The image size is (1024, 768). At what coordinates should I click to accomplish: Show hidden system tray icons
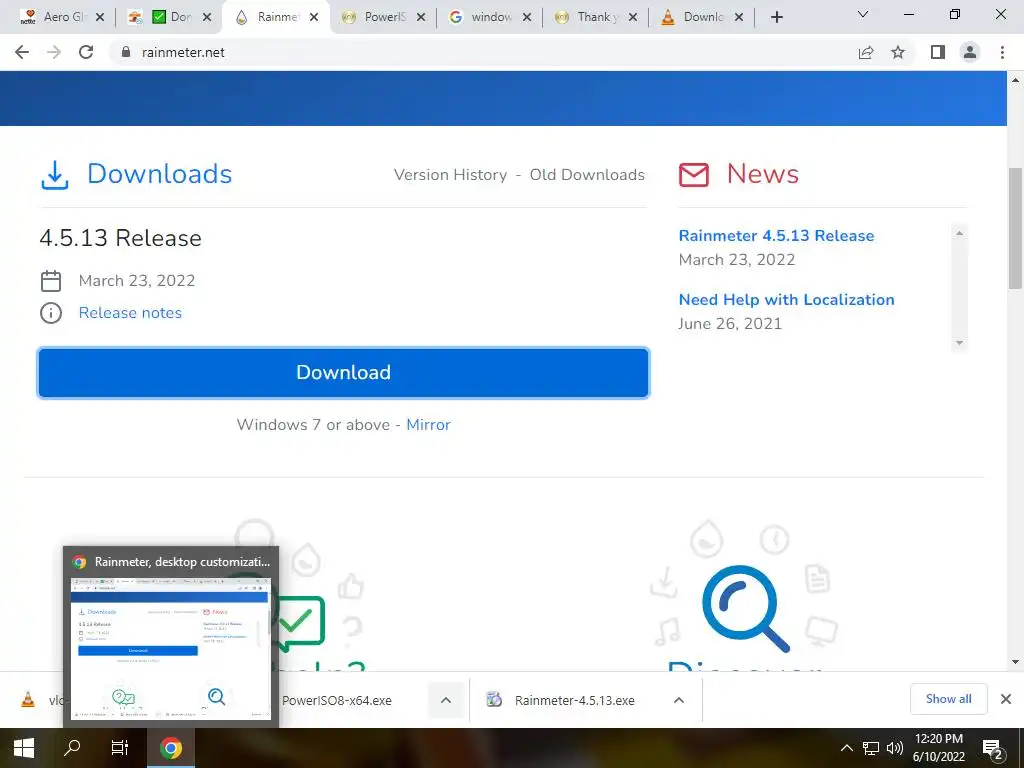point(846,748)
